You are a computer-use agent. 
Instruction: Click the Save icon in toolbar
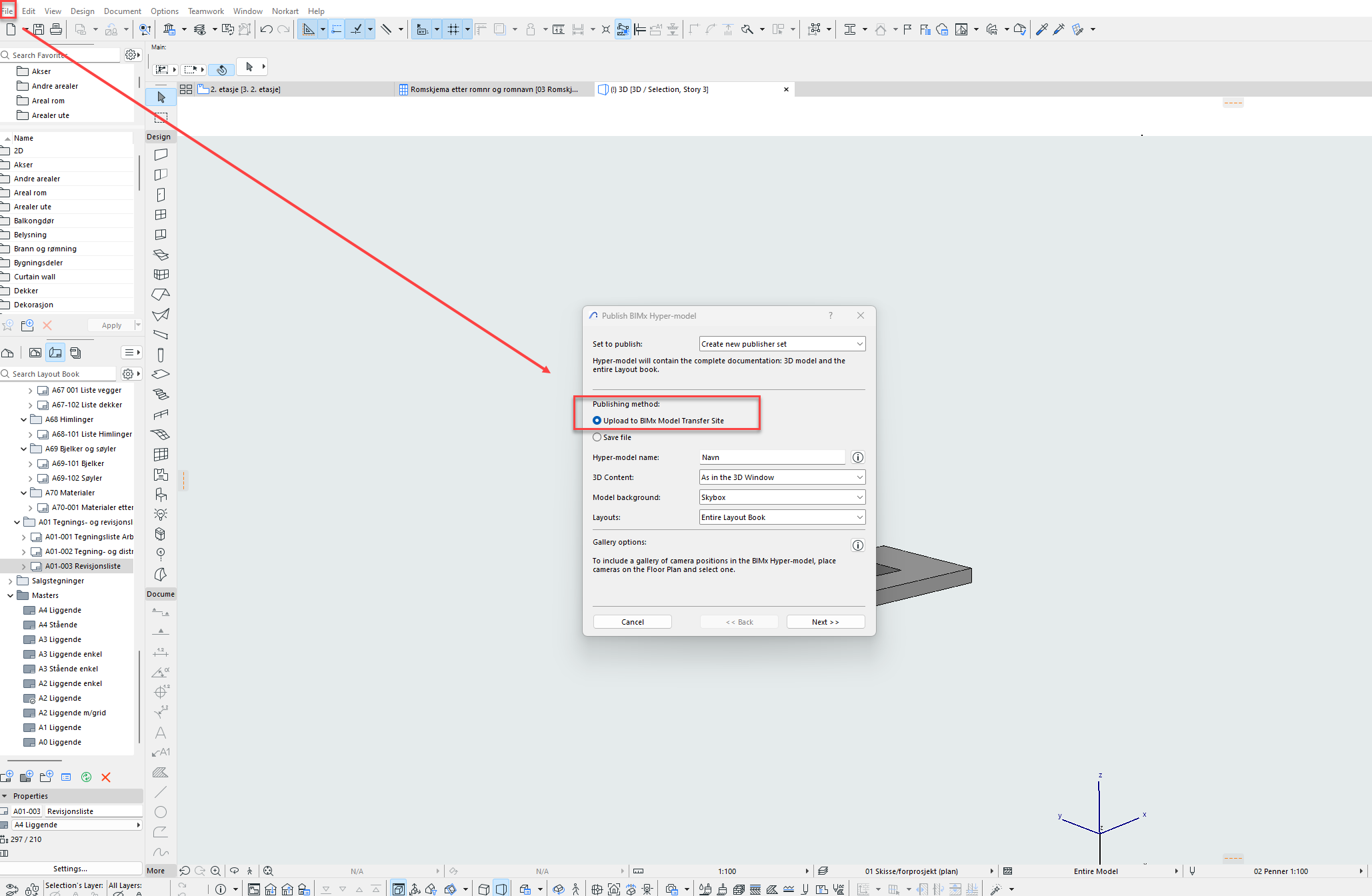point(39,29)
